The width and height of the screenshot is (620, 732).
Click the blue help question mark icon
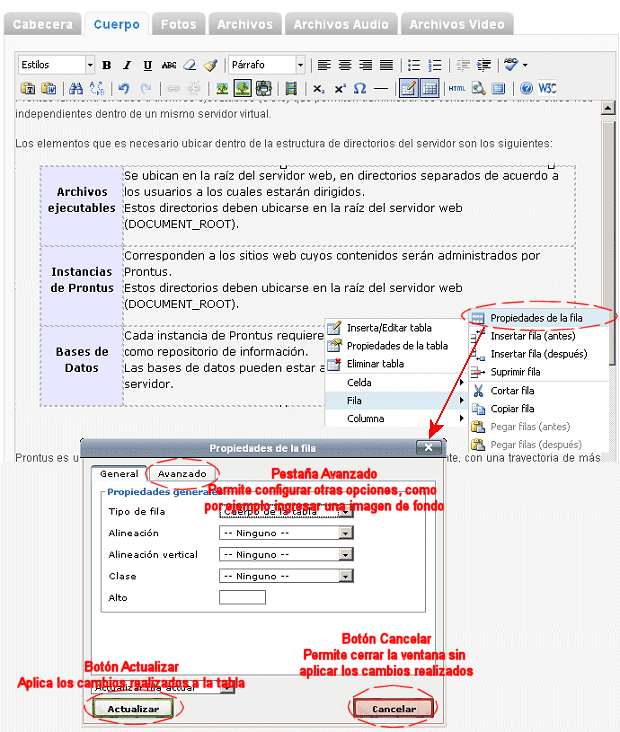(526, 88)
